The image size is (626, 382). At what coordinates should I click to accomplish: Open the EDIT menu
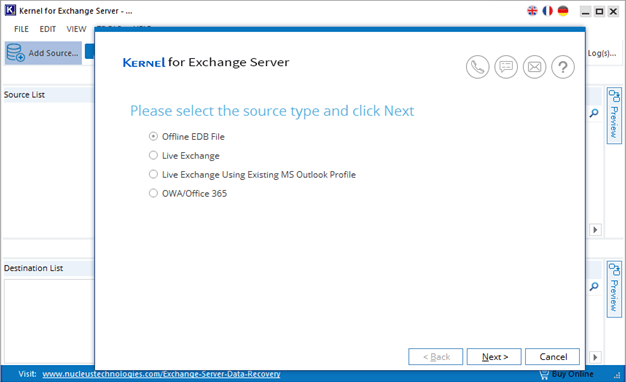pos(48,29)
